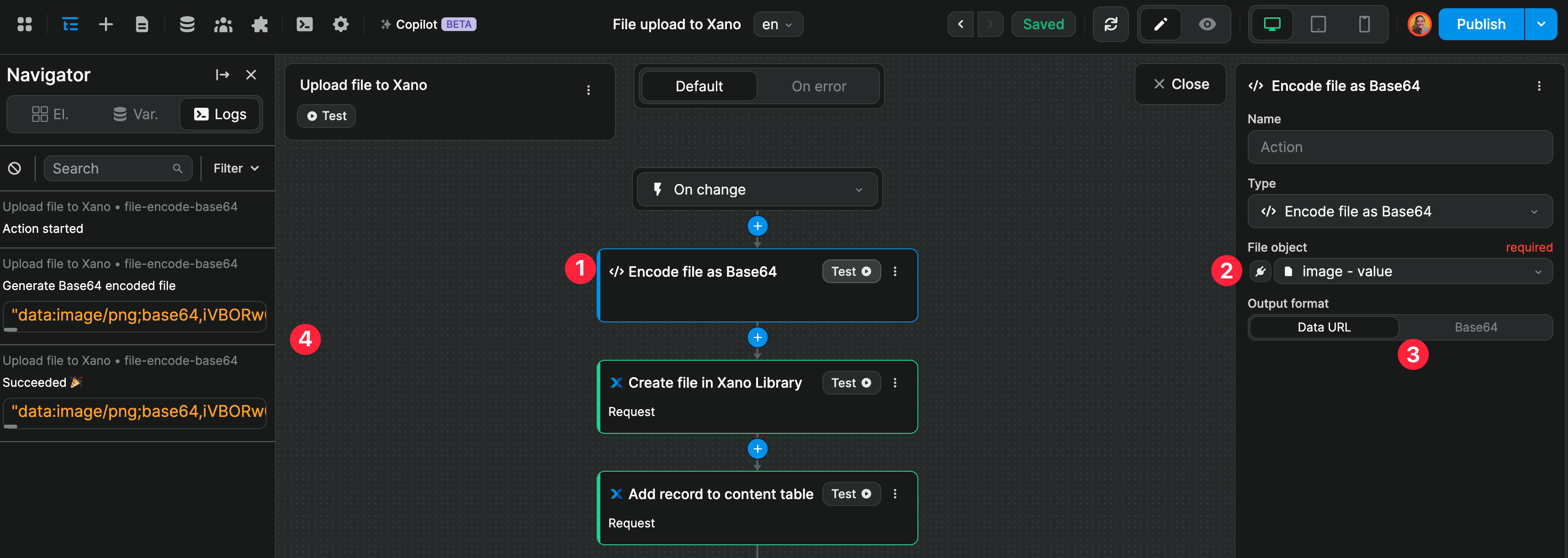Open the image - value File object dropdown
This screenshot has height=558, width=1568.
(1414, 271)
